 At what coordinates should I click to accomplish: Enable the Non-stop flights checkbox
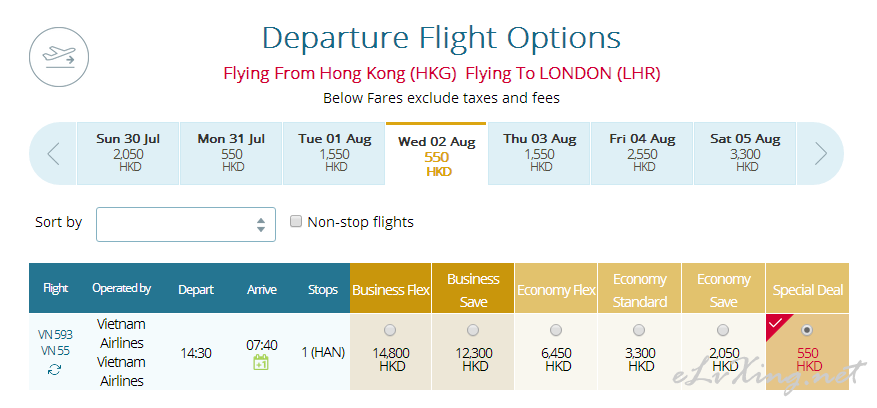[x=295, y=222]
